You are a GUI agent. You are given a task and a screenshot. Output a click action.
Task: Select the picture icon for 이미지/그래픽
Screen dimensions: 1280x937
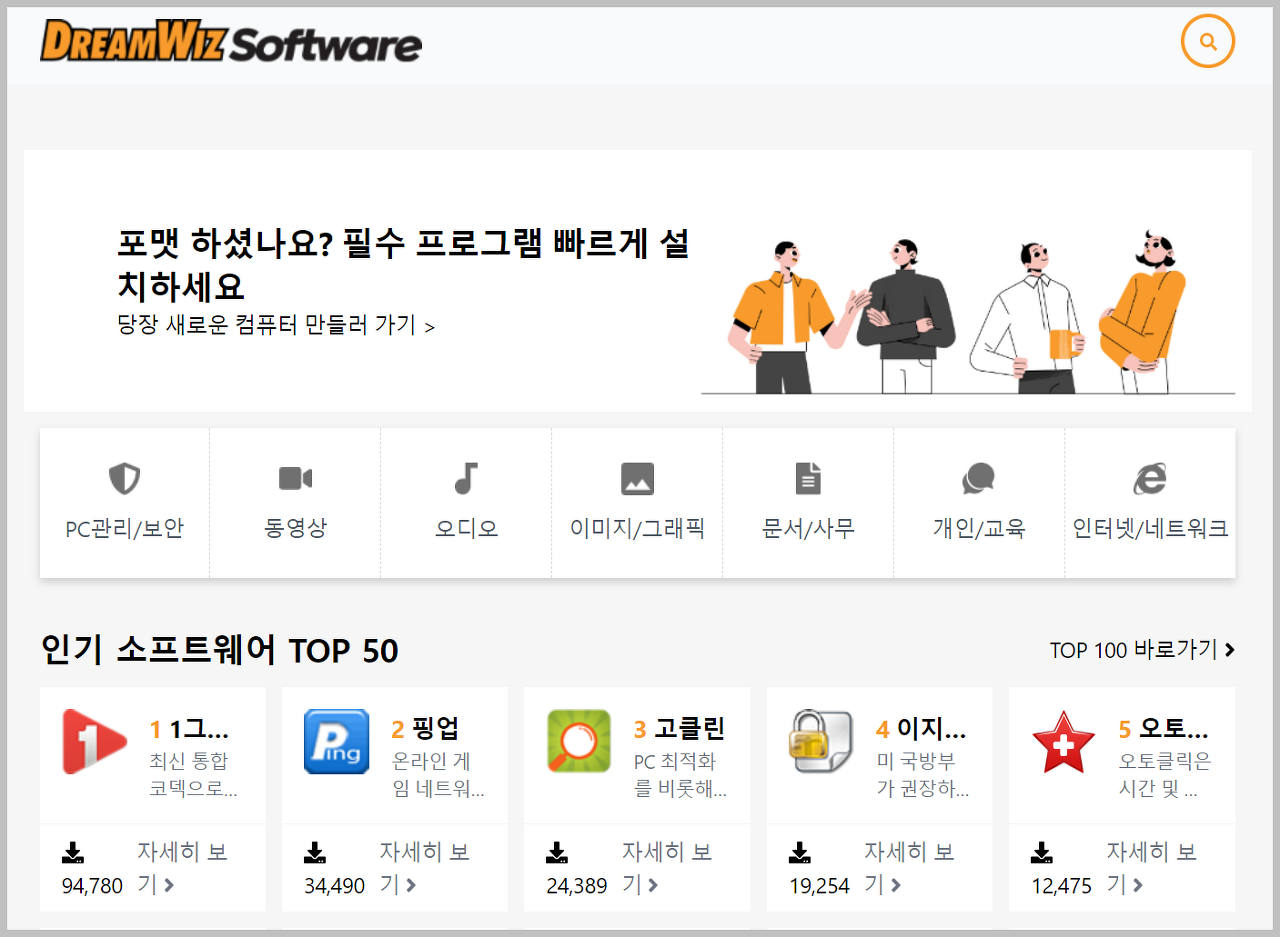click(x=637, y=479)
